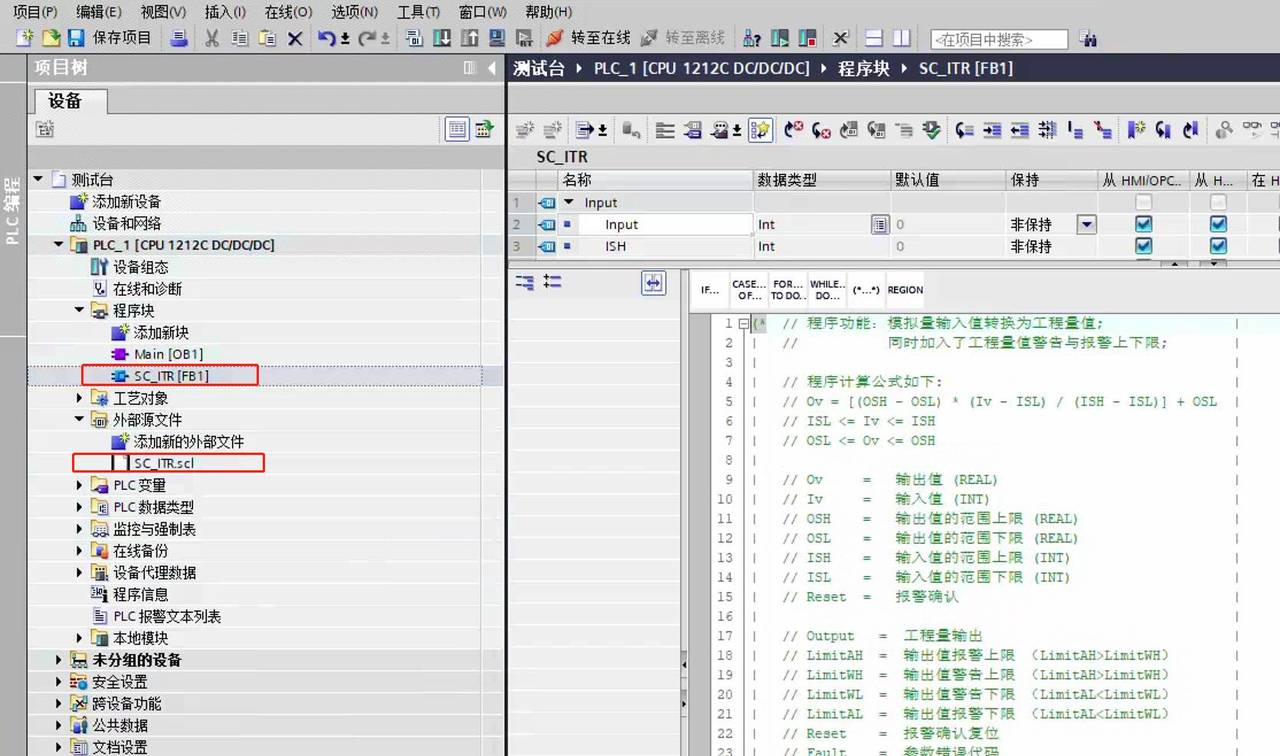Image resolution: width=1280 pixels, height=756 pixels.
Task: Insert a REGION snippet in the editor
Action: (x=905, y=290)
